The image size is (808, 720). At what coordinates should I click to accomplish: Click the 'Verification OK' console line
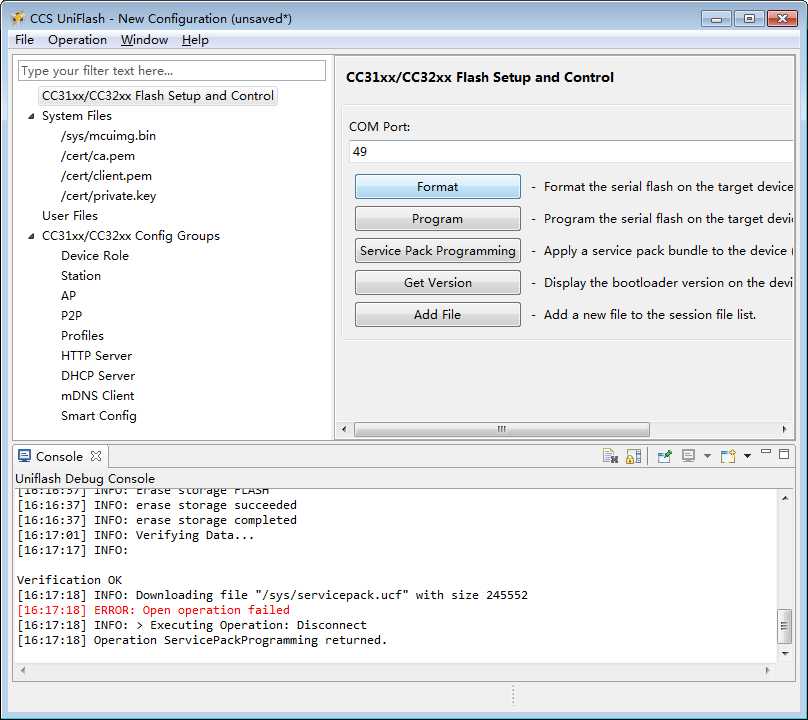coord(70,580)
